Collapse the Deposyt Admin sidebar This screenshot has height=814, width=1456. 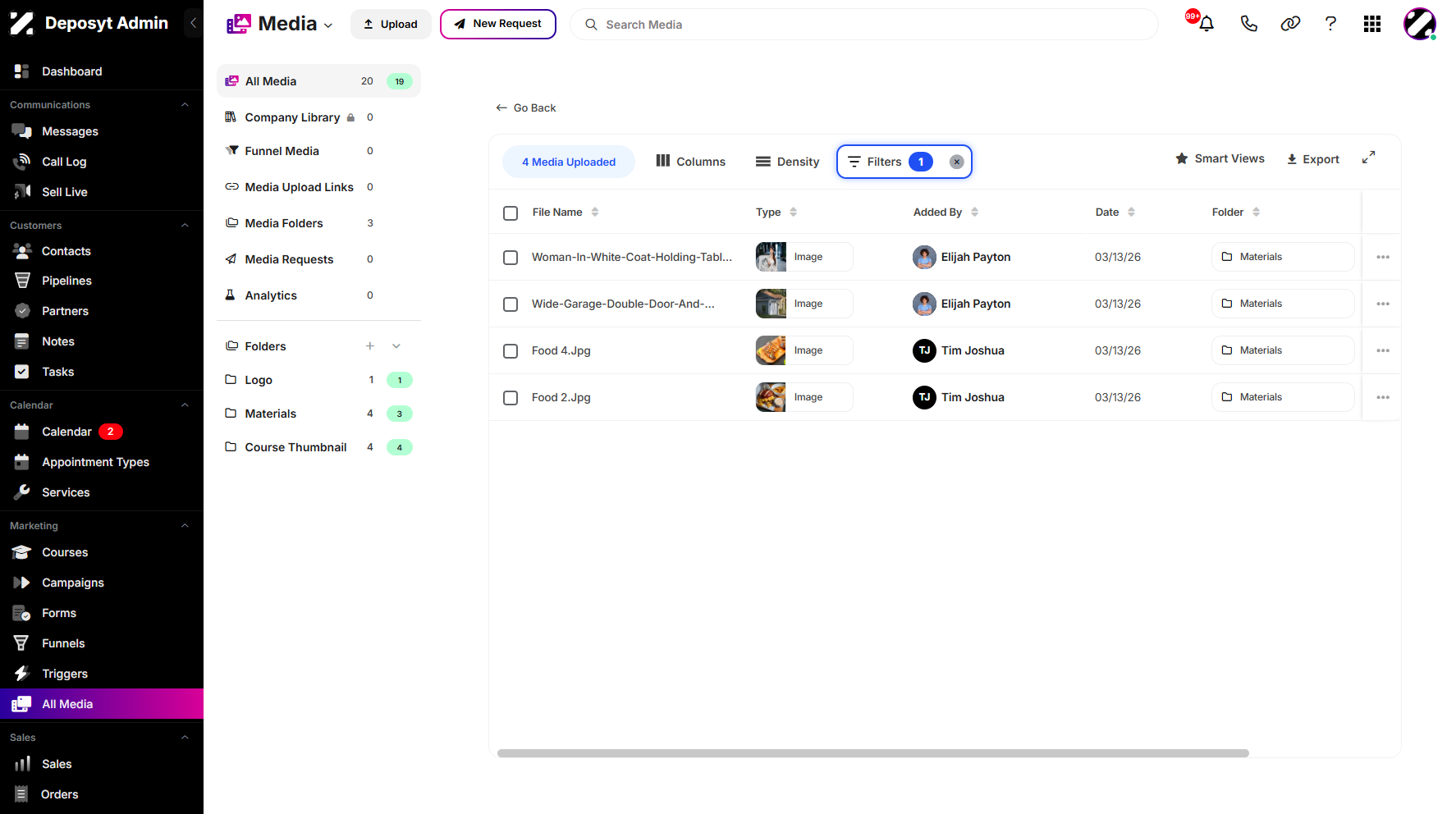tap(193, 23)
